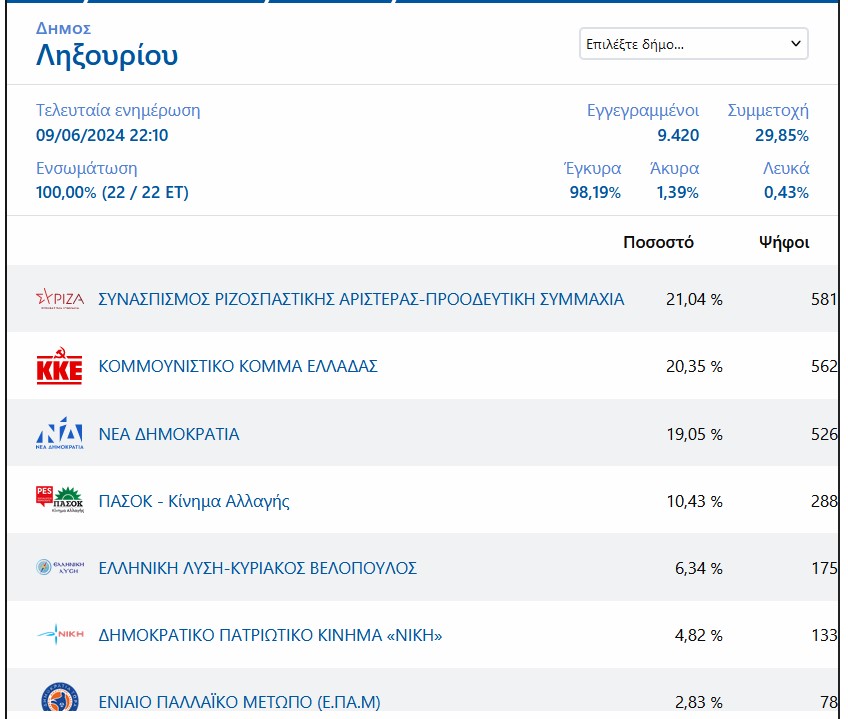
Task: Click the Νέα Δημοκρατία party logo
Action: (x=59, y=433)
